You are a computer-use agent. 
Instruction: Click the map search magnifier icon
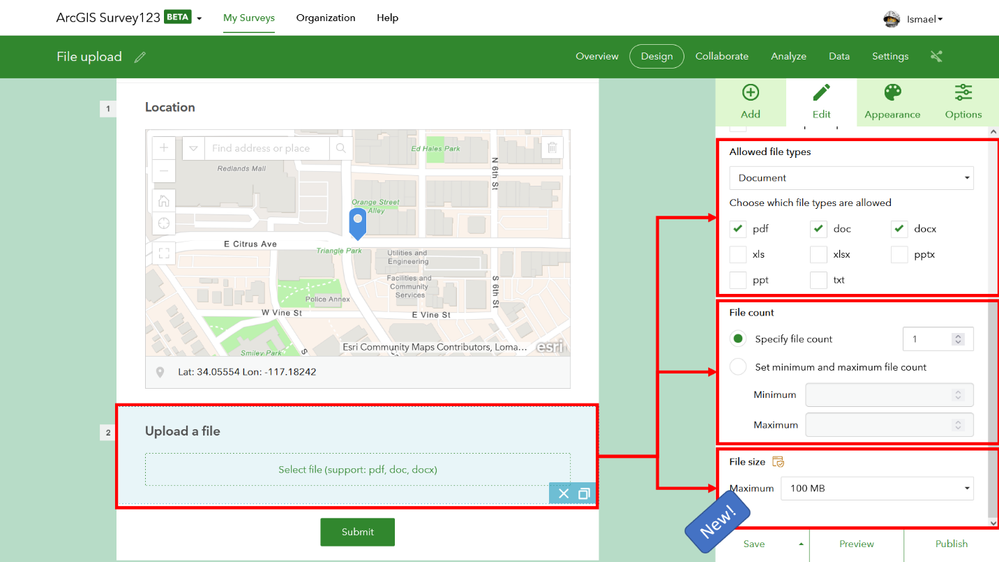click(x=341, y=148)
